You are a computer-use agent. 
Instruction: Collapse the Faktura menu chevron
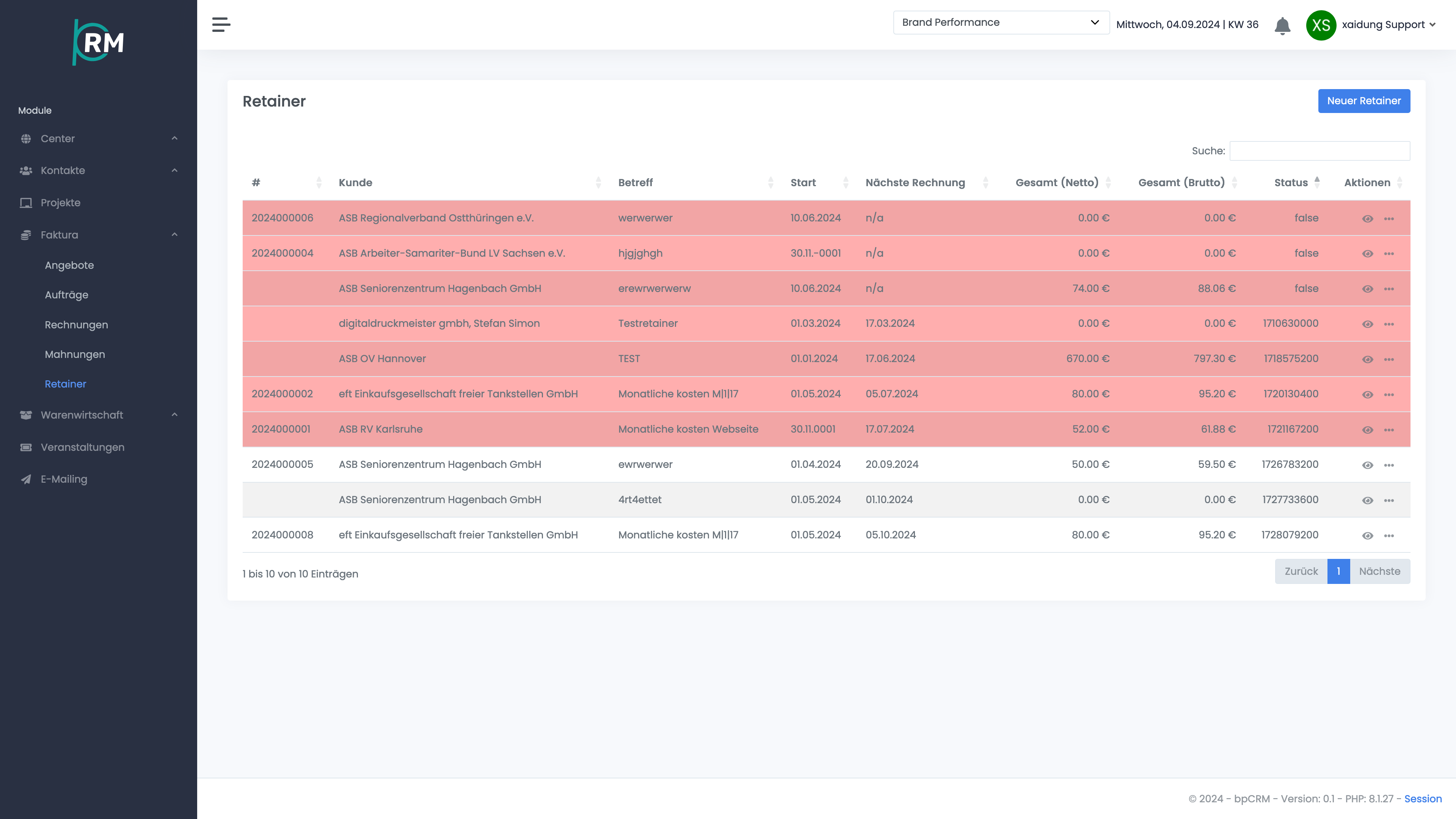[x=175, y=235]
